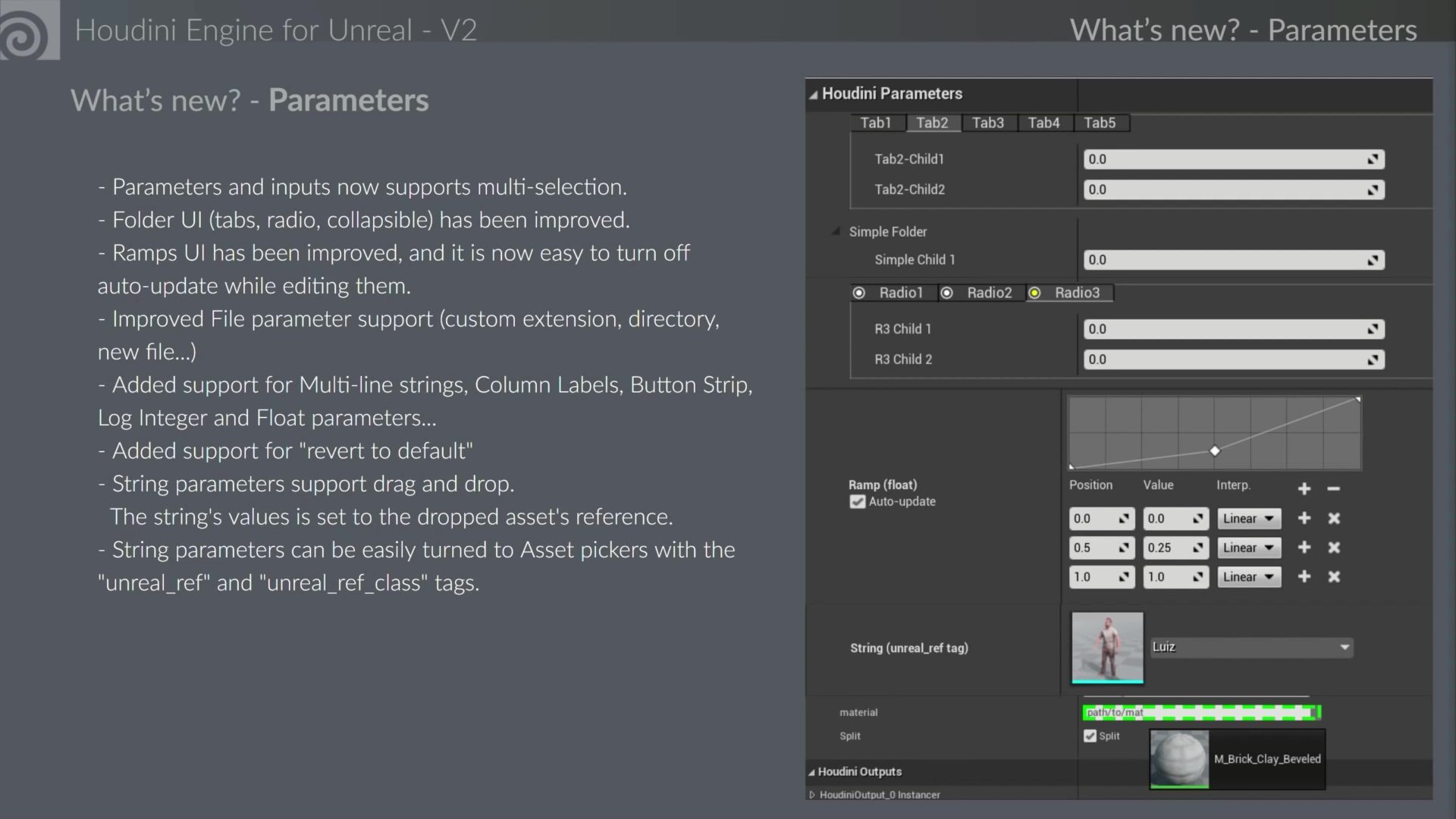The image size is (1456, 819).
Task: Click spinner arrow of Simple Child 1 field
Action: coord(1373,260)
